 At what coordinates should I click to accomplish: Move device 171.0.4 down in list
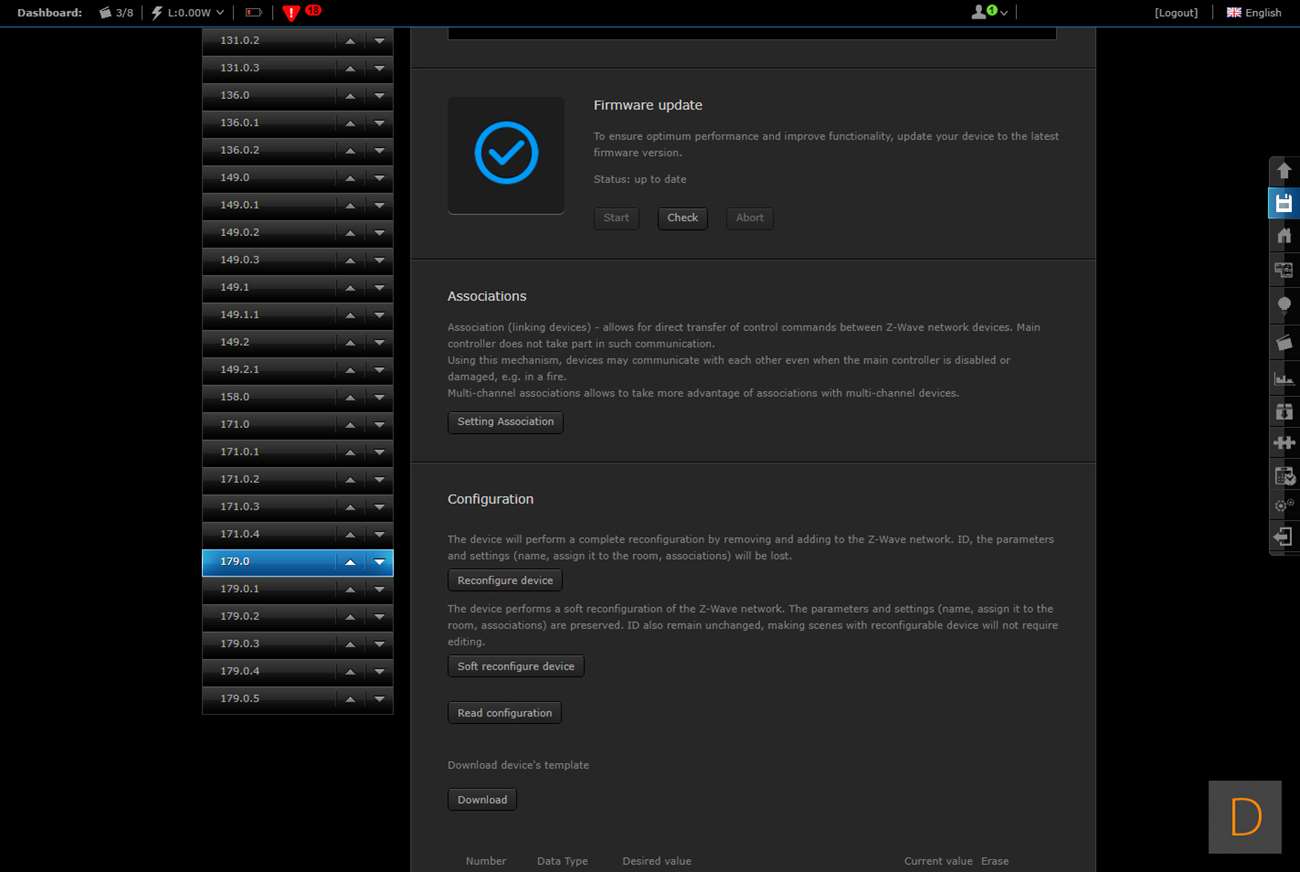[x=379, y=535]
